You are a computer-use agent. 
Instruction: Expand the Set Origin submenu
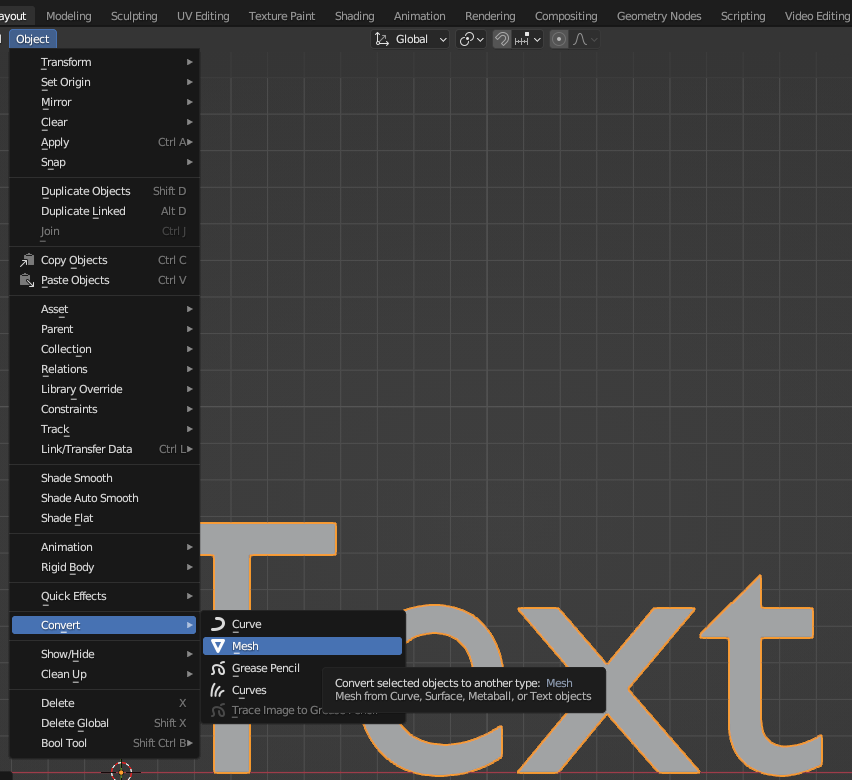pos(104,82)
